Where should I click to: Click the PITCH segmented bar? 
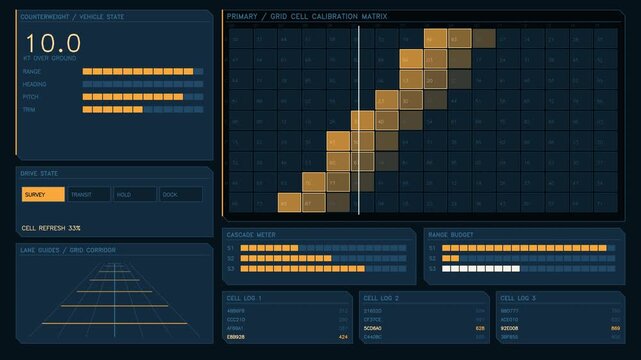(143, 97)
